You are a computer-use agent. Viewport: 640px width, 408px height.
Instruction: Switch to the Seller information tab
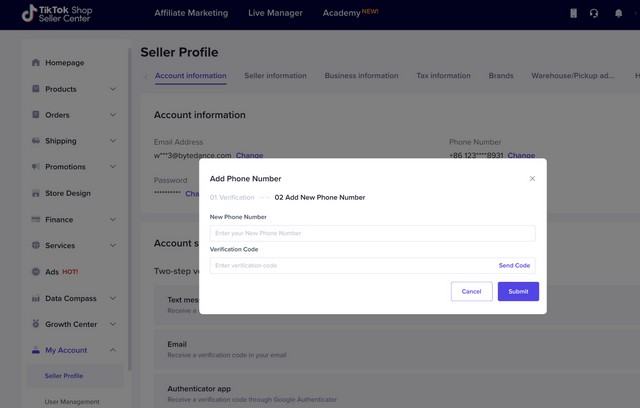[275, 76]
